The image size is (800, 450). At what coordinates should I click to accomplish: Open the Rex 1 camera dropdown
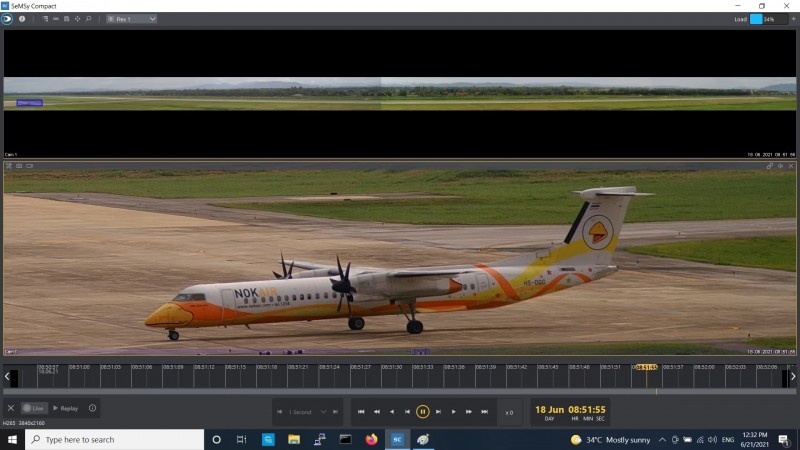pyautogui.click(x=131, y=19)
